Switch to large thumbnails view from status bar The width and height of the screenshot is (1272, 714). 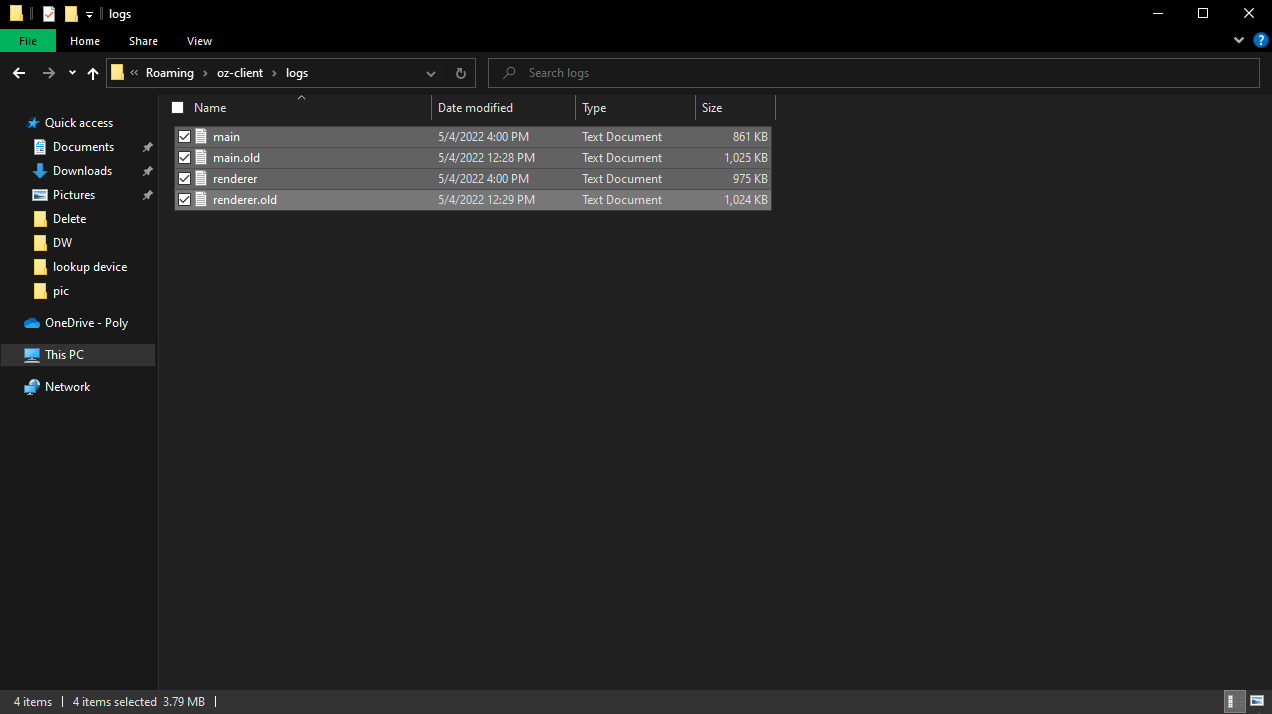pos(1256,701)
